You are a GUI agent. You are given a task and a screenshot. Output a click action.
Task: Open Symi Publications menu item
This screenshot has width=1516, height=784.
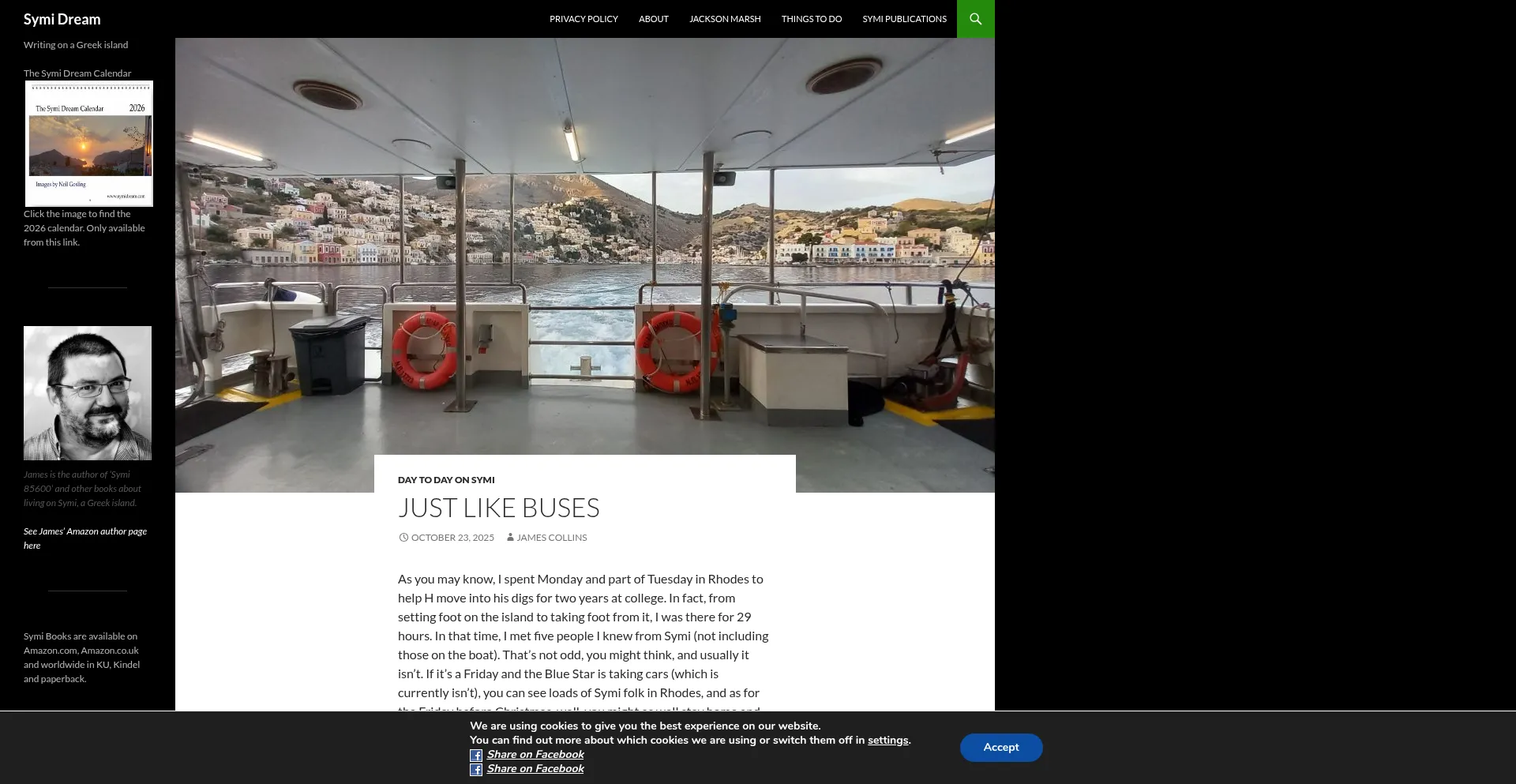tap(904, 19)
